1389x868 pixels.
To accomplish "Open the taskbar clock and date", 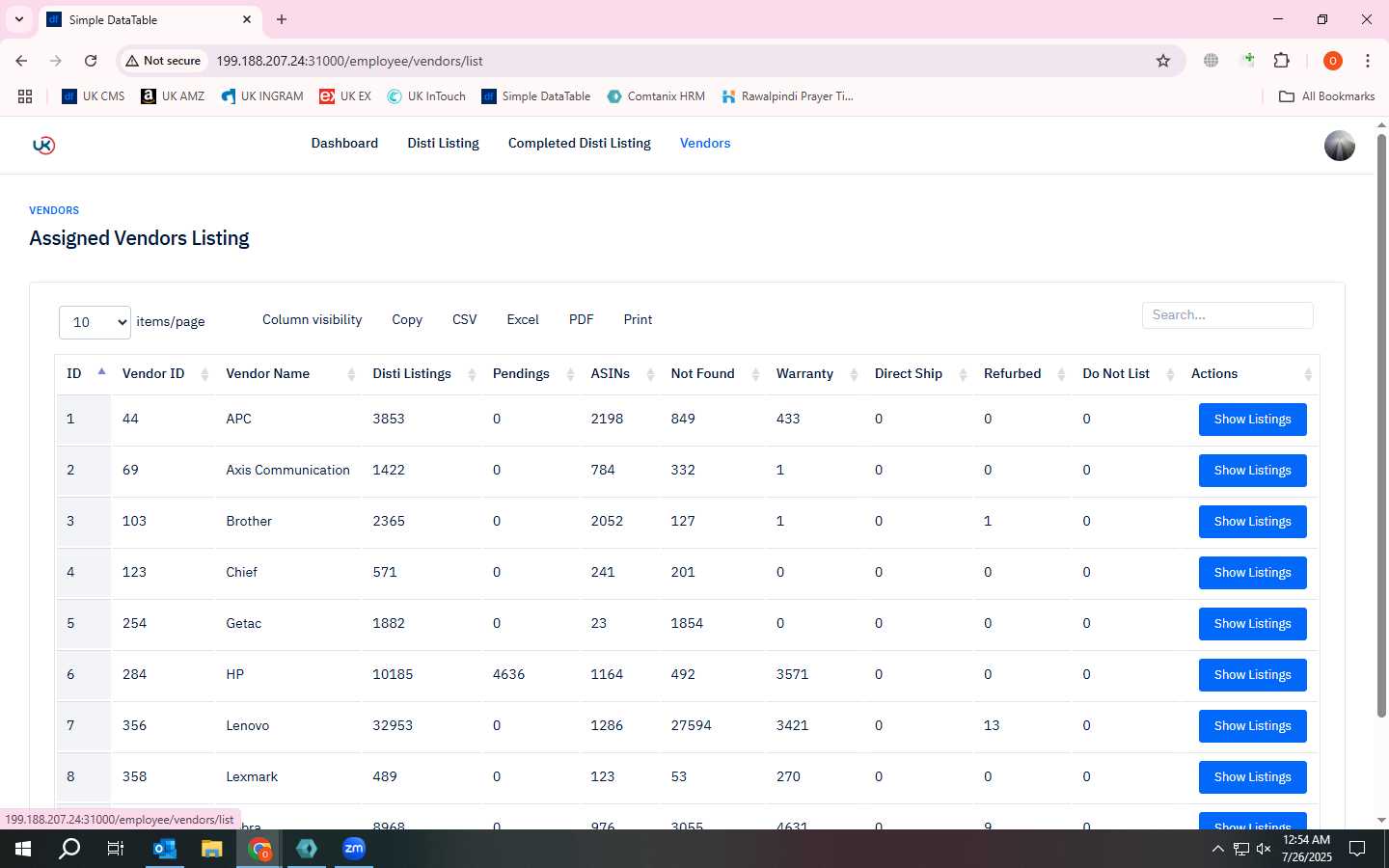I will [1306, 849].
